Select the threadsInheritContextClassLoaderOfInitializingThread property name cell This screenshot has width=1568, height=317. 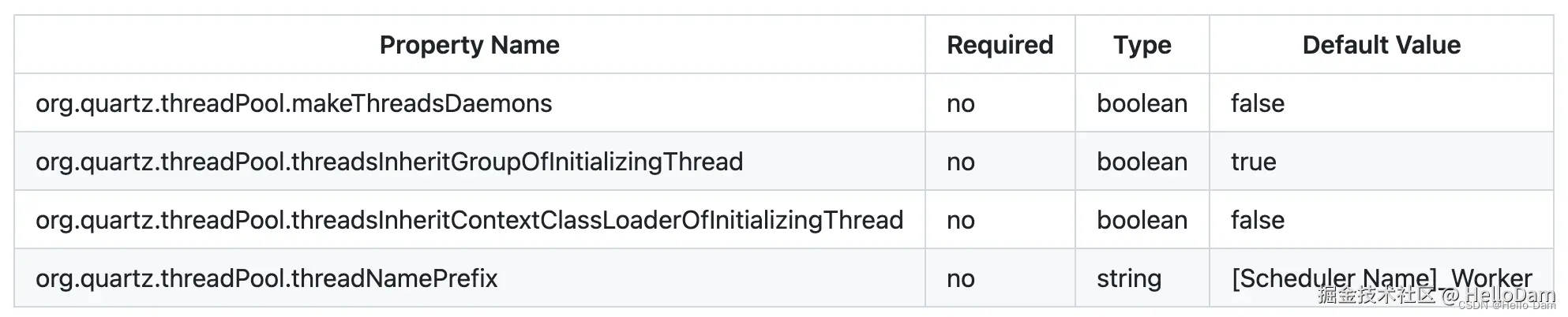[x=469, y=220]
